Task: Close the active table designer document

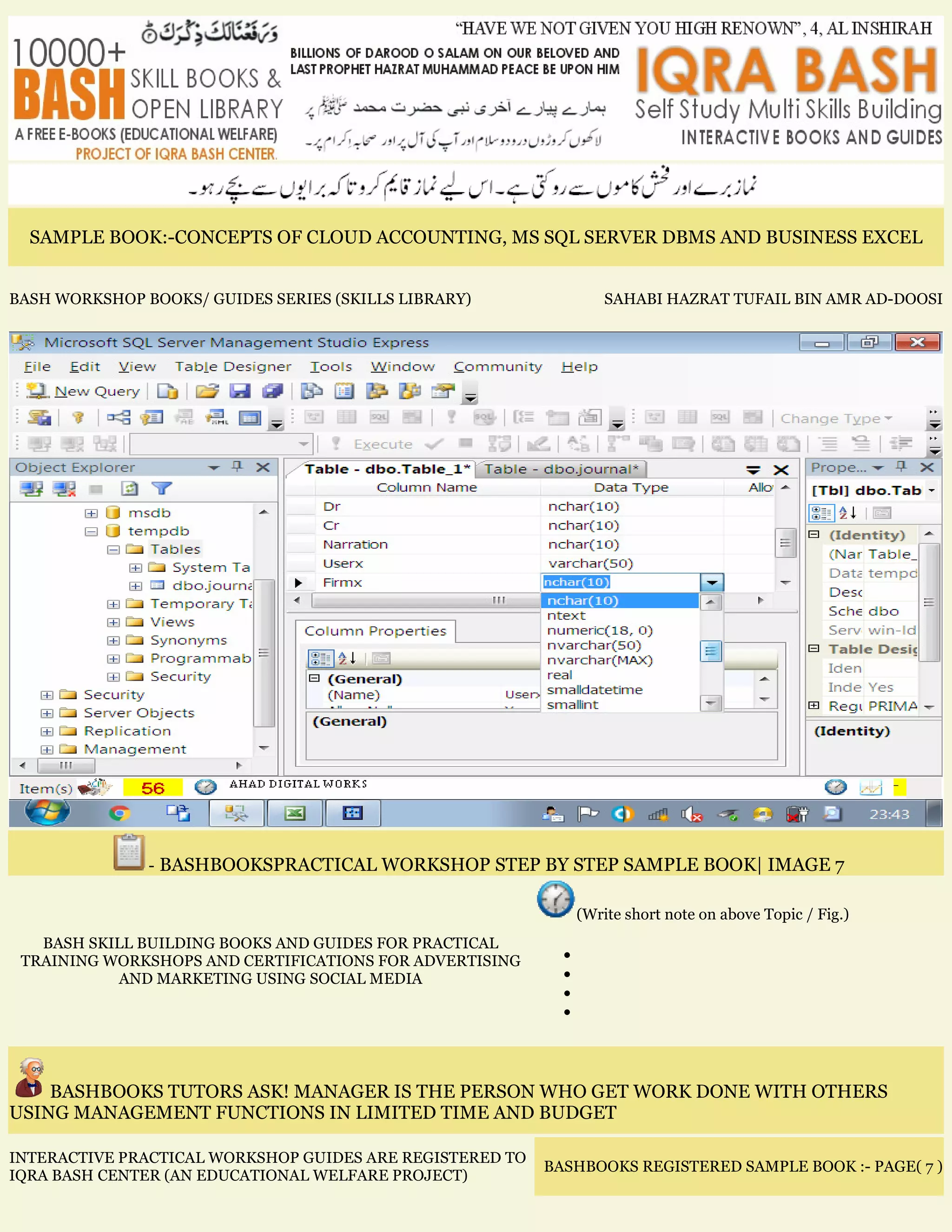Action: point(781,470)
